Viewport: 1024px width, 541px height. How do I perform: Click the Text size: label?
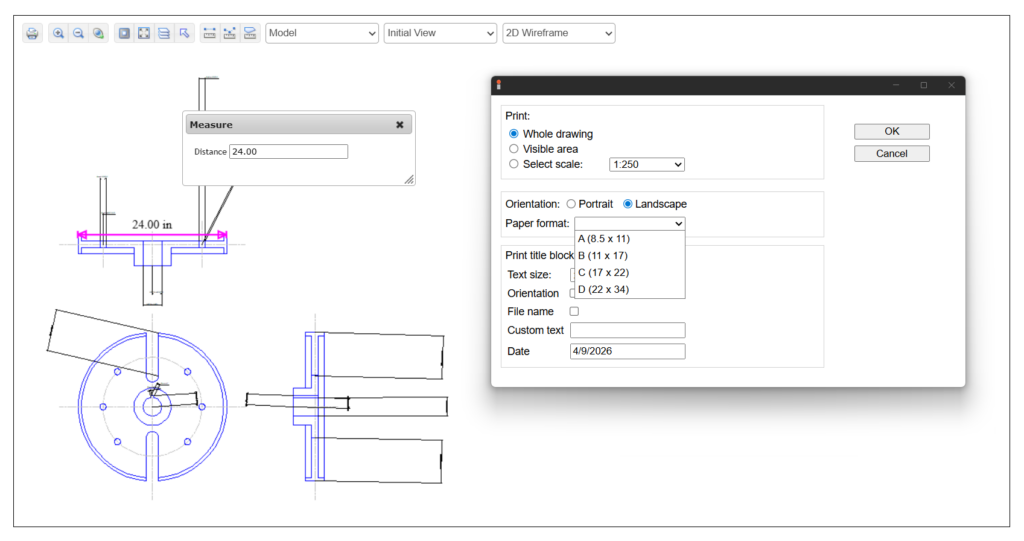529,275
